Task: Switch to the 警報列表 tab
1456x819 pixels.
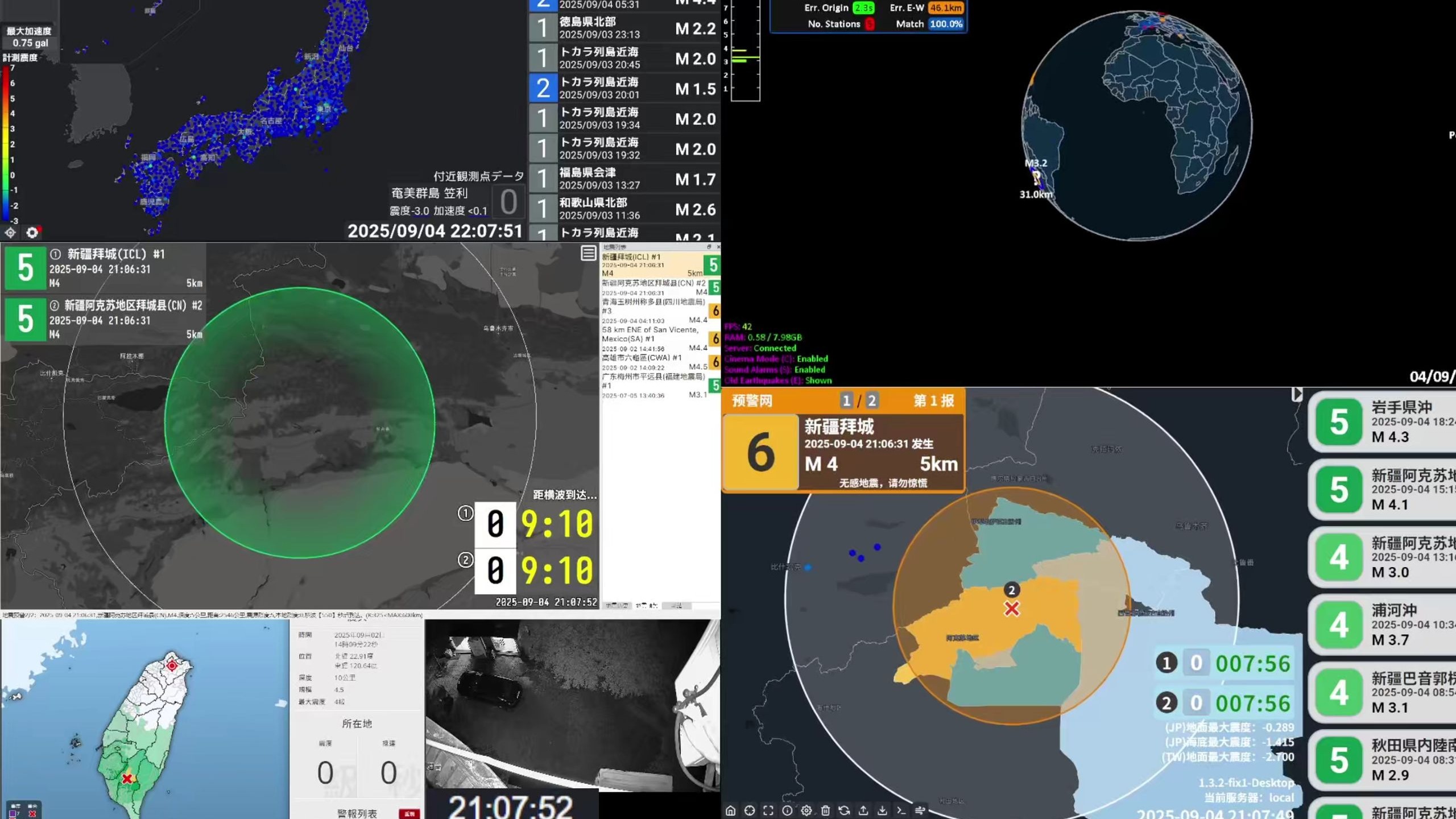Action: 358,812
